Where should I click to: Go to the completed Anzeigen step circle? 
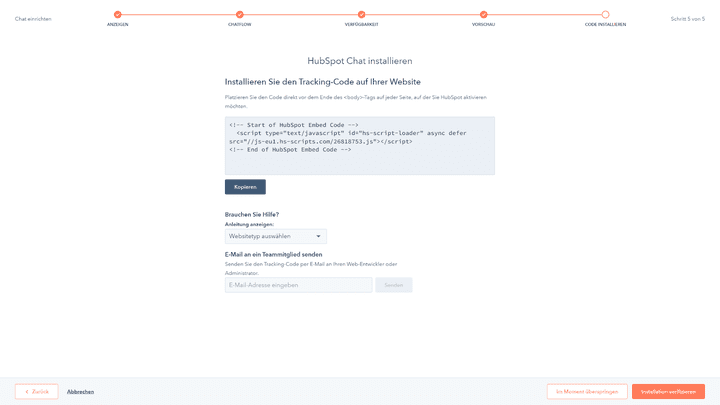118,15
